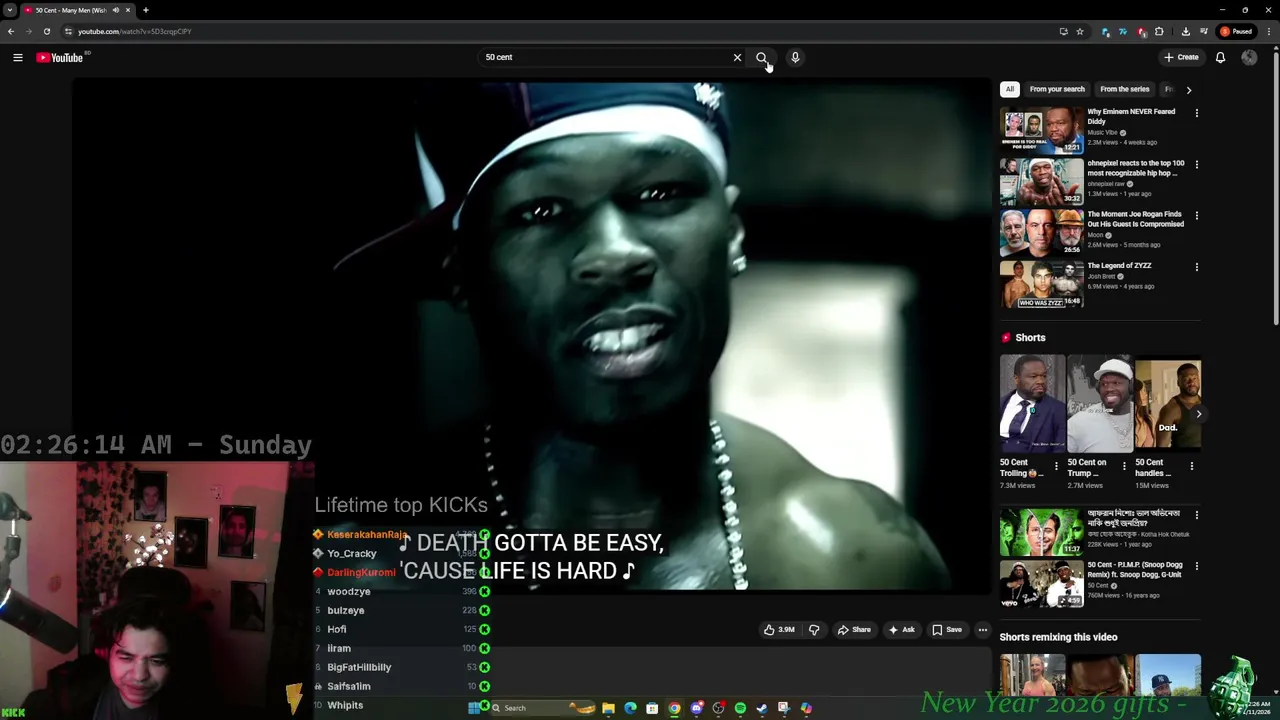1280x720 pixels.
Task: Like the video with 3.9M likes
Action: click(779, 630)
